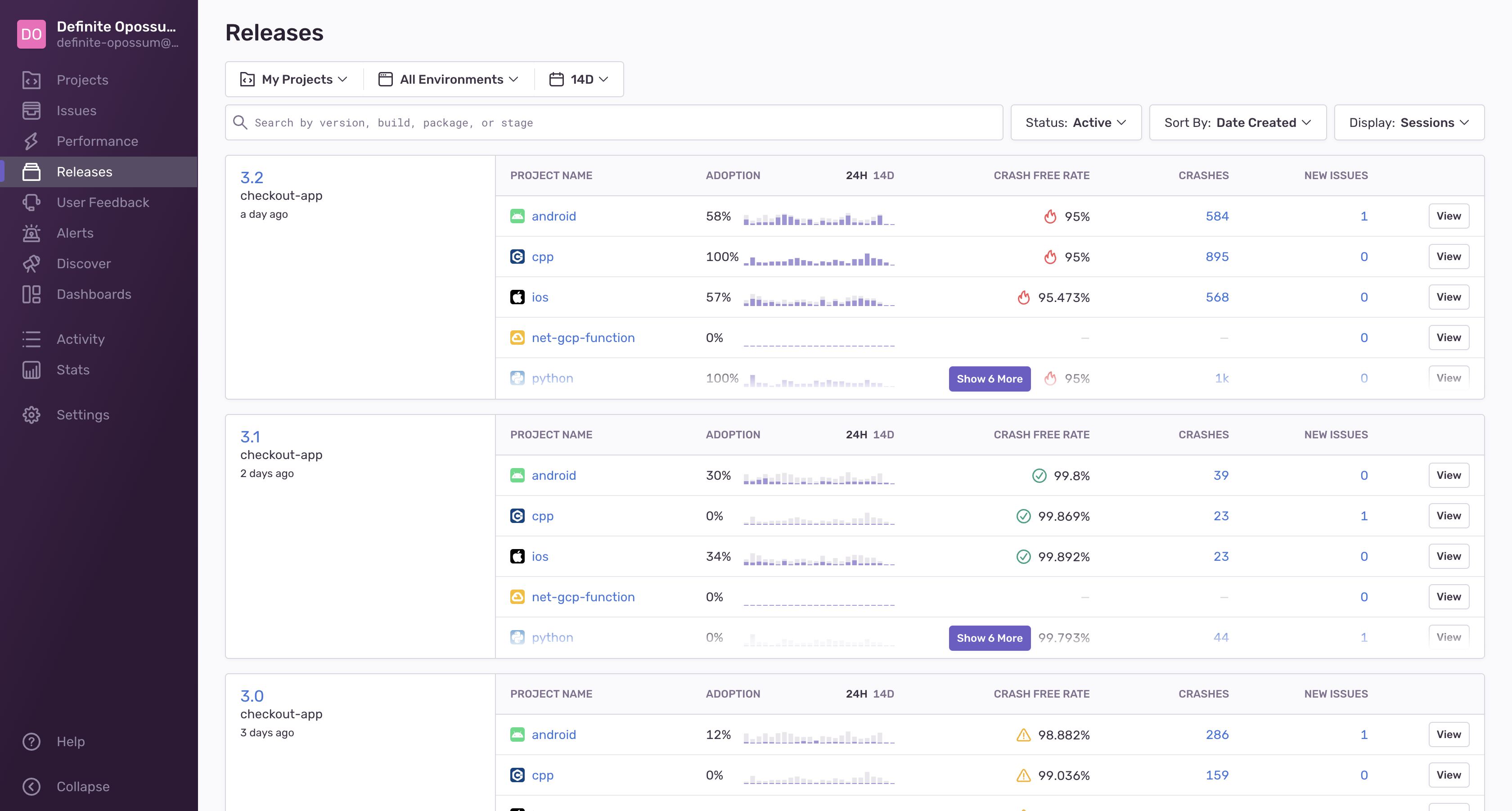Open the release 3.1 version link
The width and height of the screenshot is (1512, 811).
pyautogui.click(x=250, y=437)
